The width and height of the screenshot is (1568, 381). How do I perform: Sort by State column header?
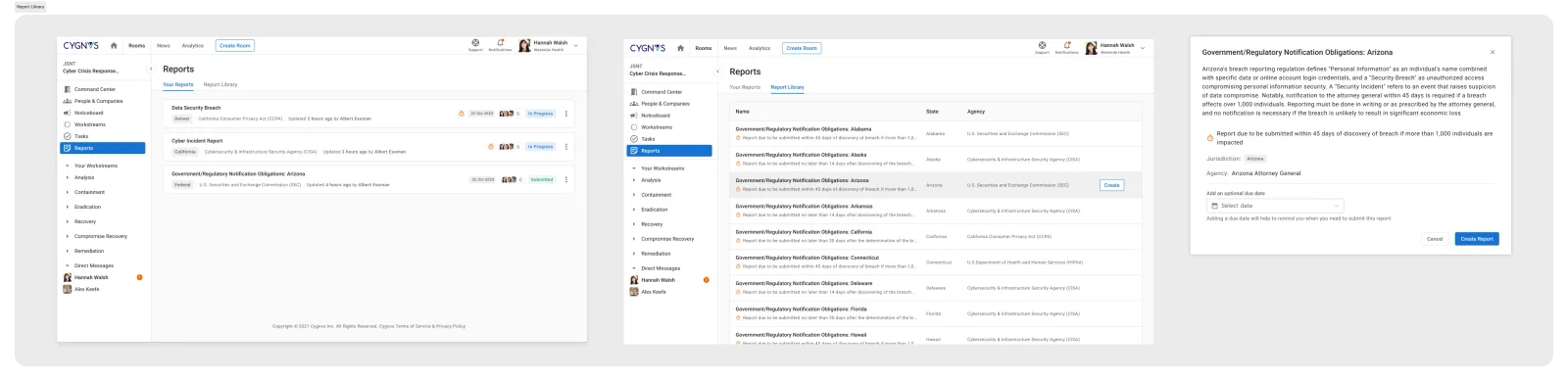(x=932, y=112)
